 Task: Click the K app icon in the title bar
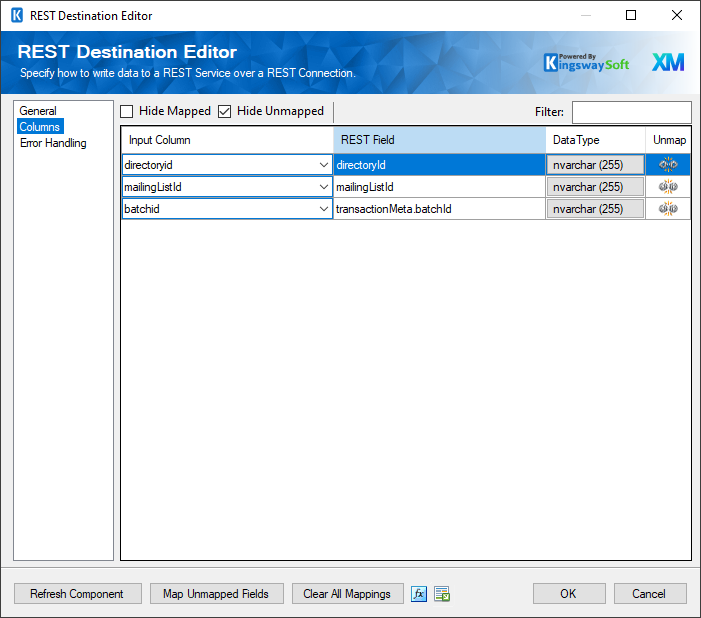(x=17, y=15)
